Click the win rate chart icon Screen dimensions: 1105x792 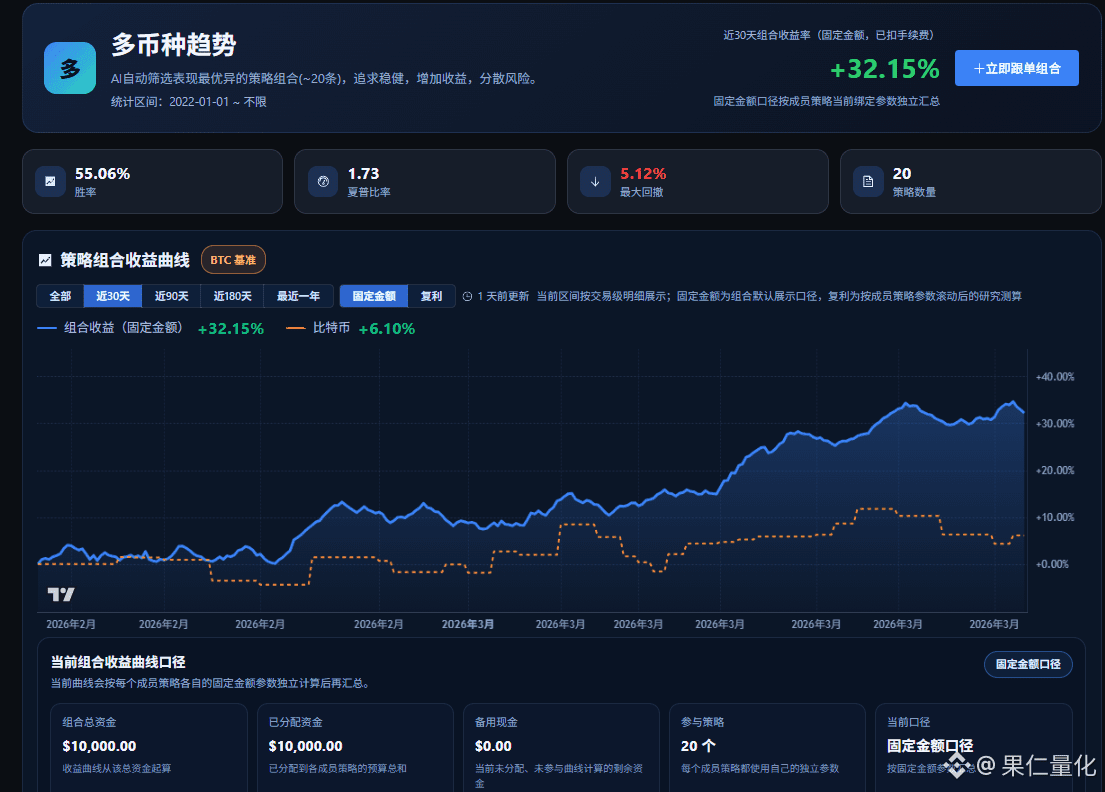pos(50,181)
